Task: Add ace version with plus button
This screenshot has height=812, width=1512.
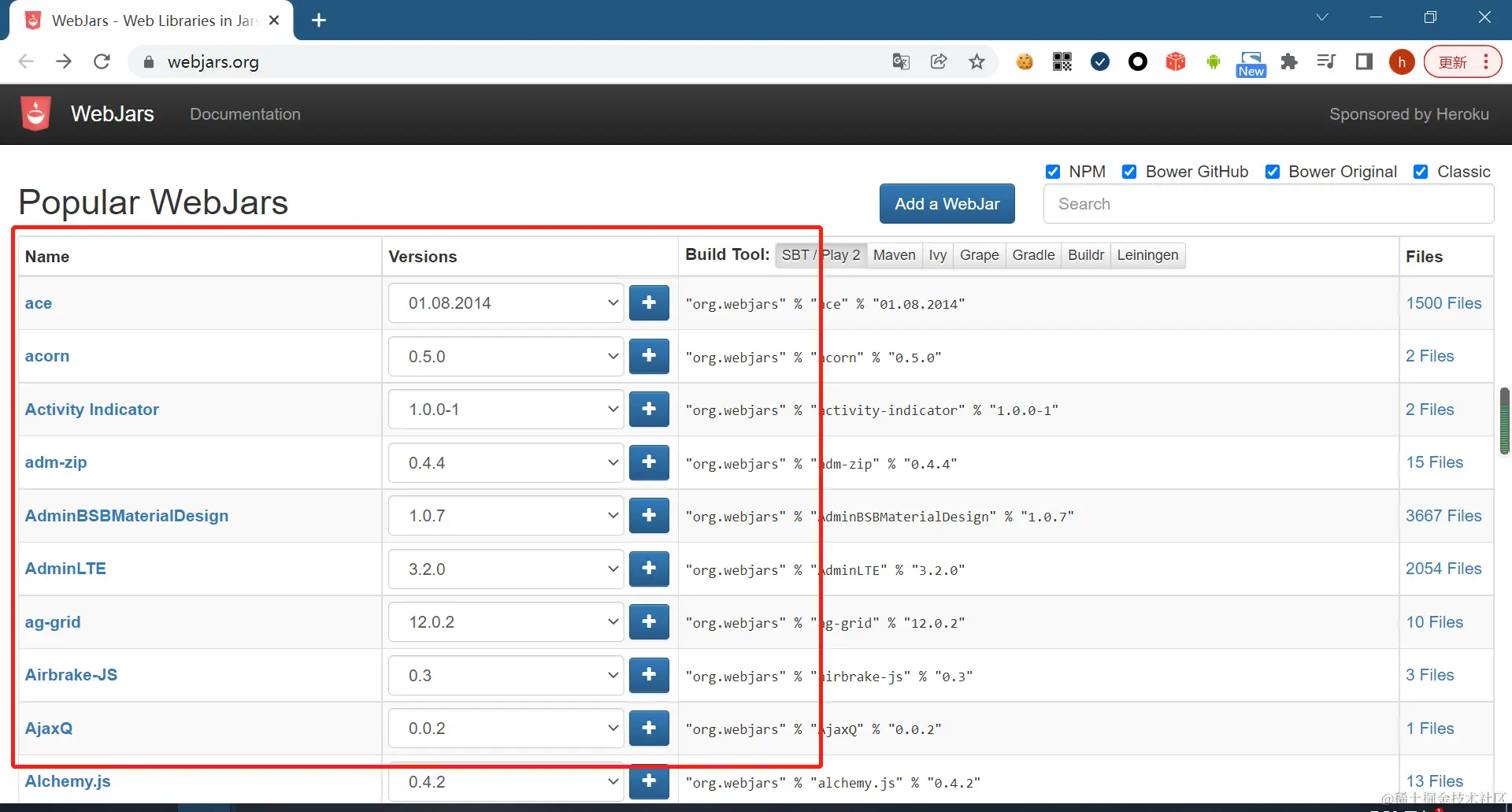Action: point(649,303)
